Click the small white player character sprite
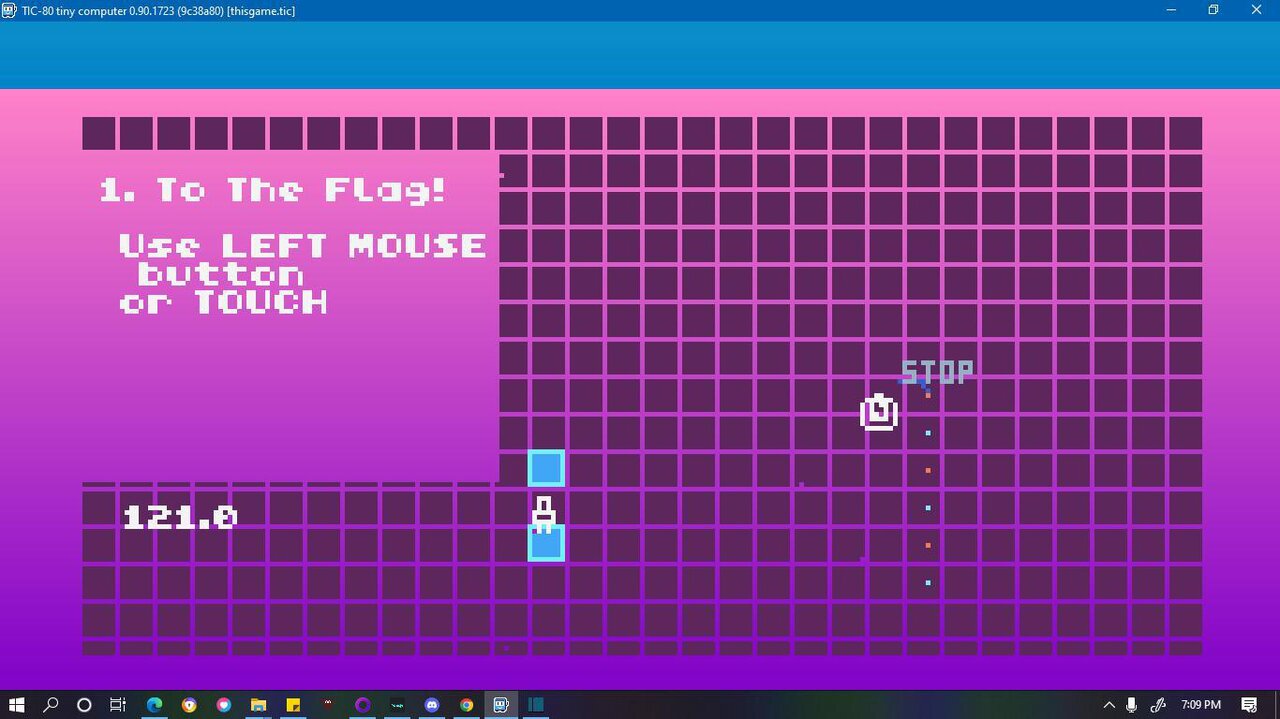The image size is (1280, 719). coord(543,514)
